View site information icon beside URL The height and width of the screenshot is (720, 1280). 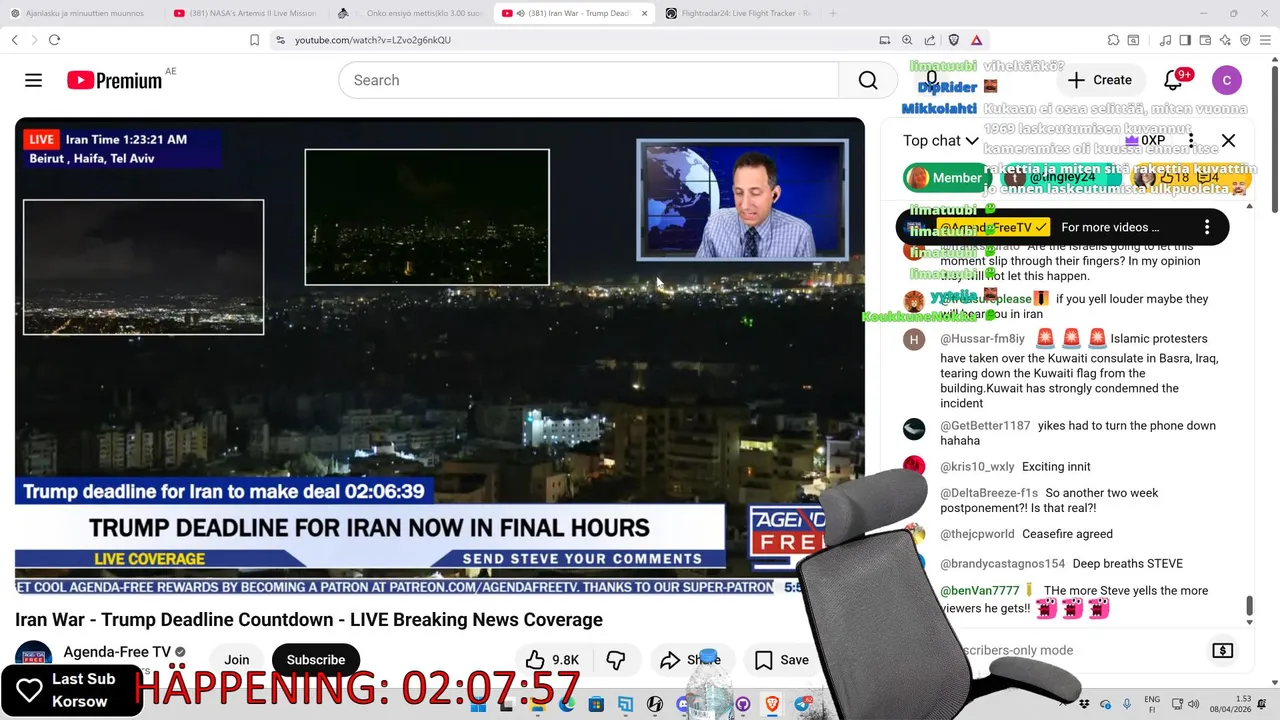(280, 40)
